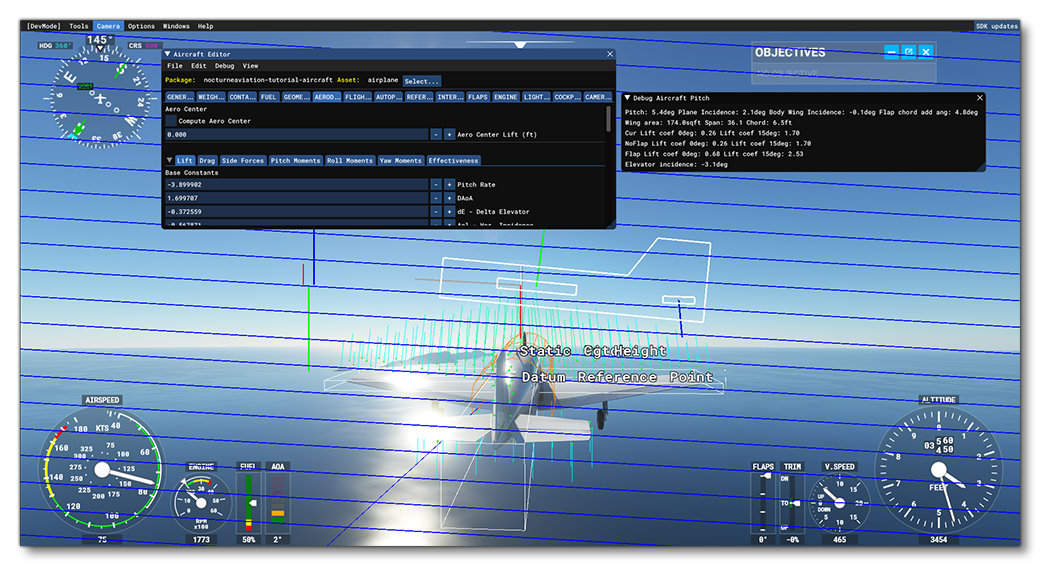1040x566 pixels.
Task: Click SDK updates notification
Action: pyautogui.click(x=996, y=27)
